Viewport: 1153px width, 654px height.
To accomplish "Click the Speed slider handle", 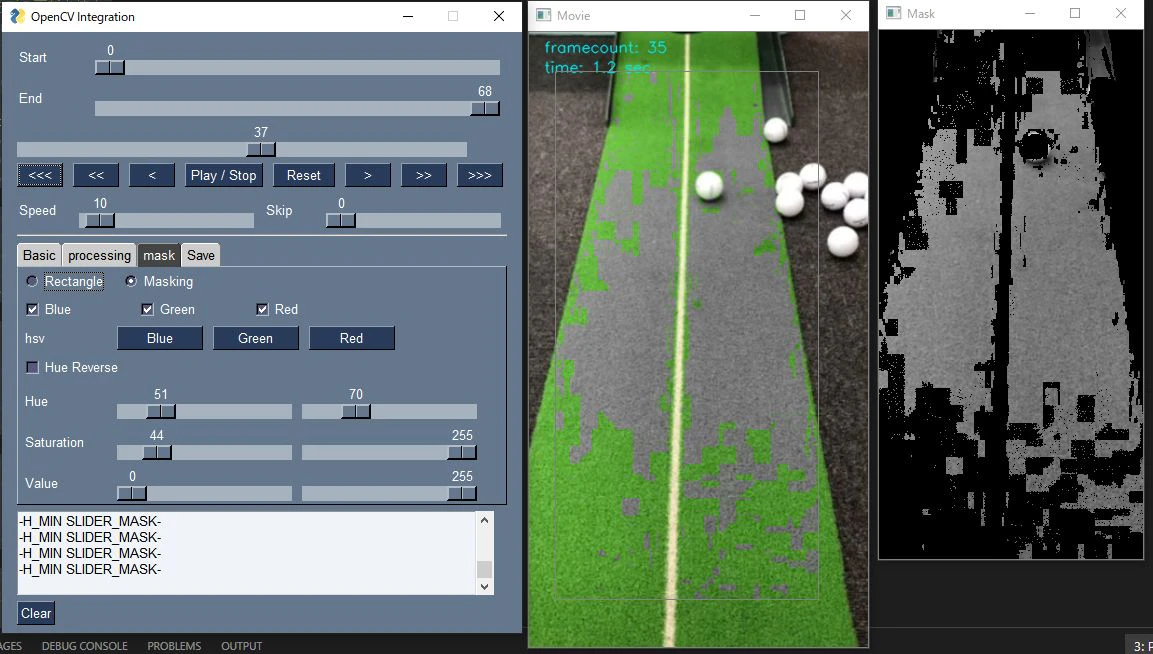I will pyautogui.click(x=101, y=220).
